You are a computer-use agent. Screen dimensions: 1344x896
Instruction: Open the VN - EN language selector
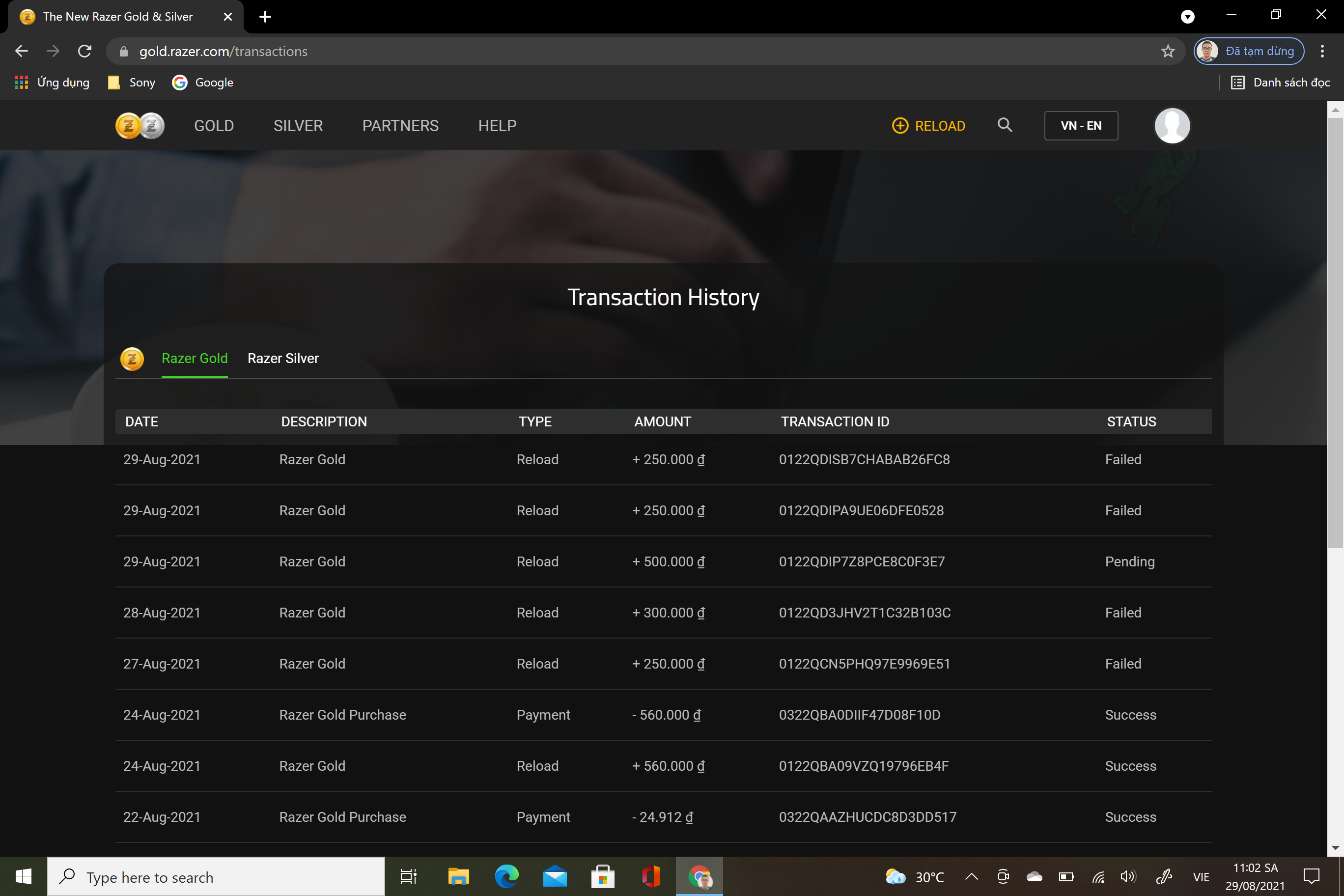1081,126
